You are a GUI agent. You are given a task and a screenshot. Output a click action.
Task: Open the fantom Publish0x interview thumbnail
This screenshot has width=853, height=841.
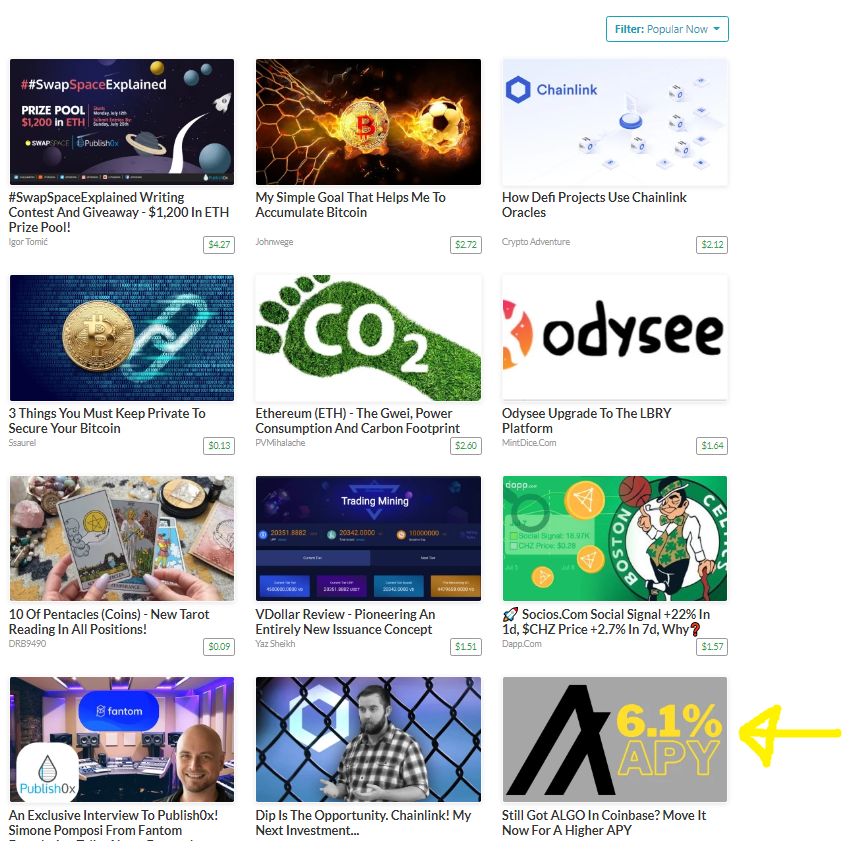click(x=122, y=739)
